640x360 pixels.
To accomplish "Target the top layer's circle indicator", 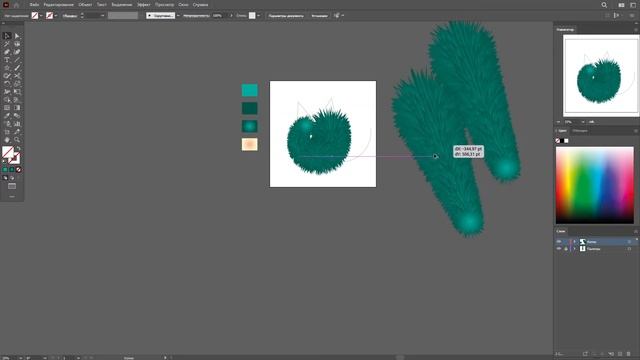I will tap(629, 242).
